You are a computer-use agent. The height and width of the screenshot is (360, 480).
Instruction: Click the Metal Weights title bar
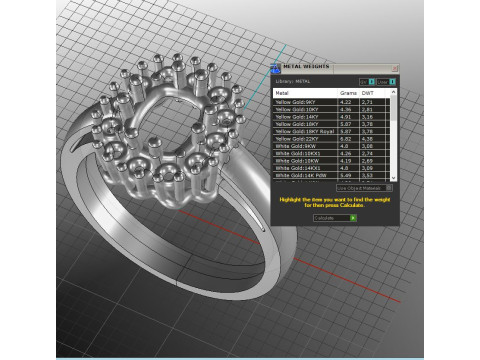335,68
